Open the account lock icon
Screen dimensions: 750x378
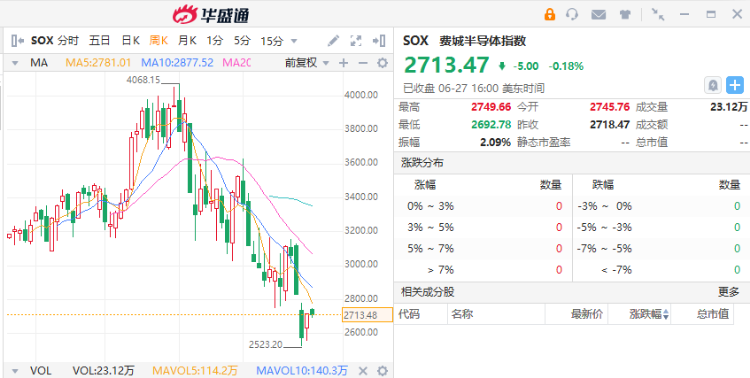pos(550,14)
